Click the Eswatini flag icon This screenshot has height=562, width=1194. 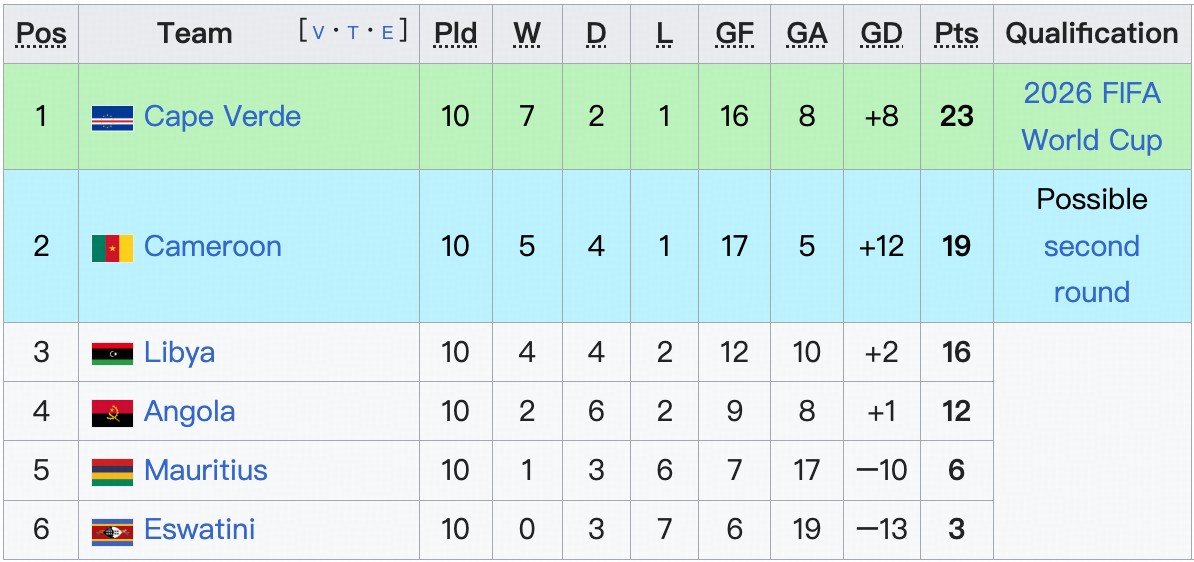pos(112,531)
